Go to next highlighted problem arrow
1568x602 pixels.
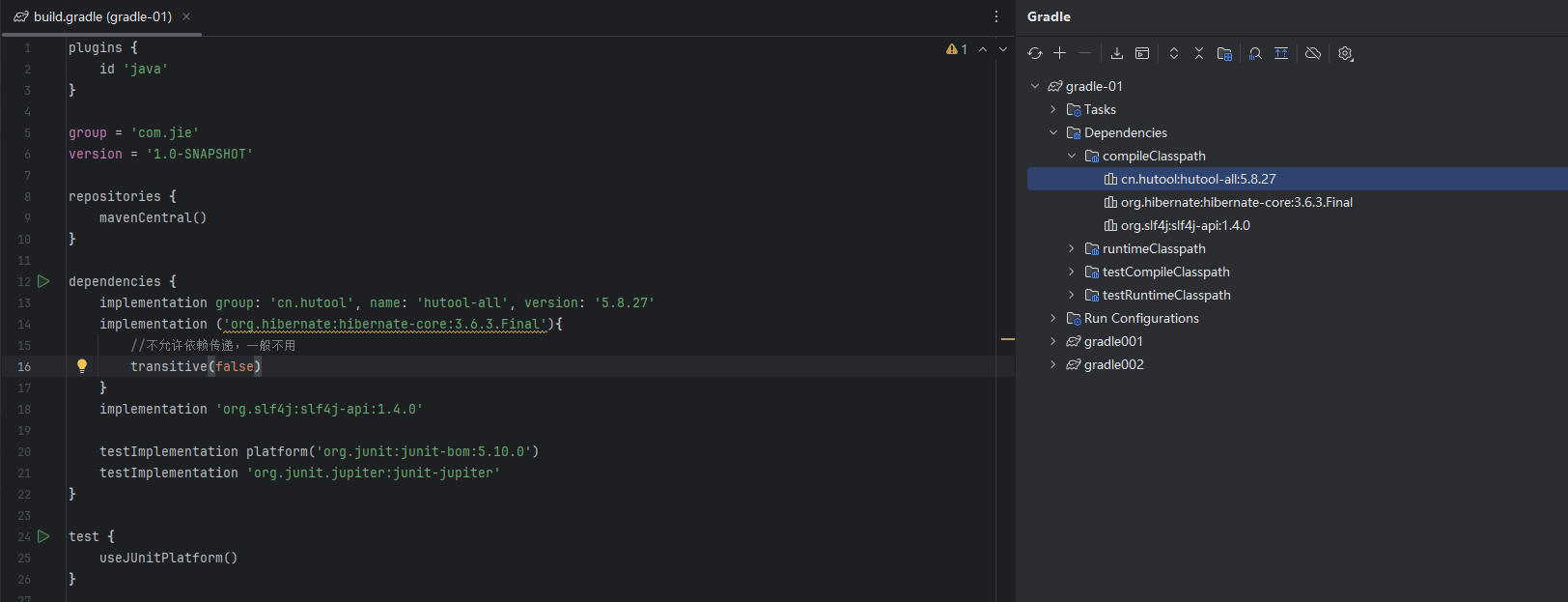tap(1003, 49)
